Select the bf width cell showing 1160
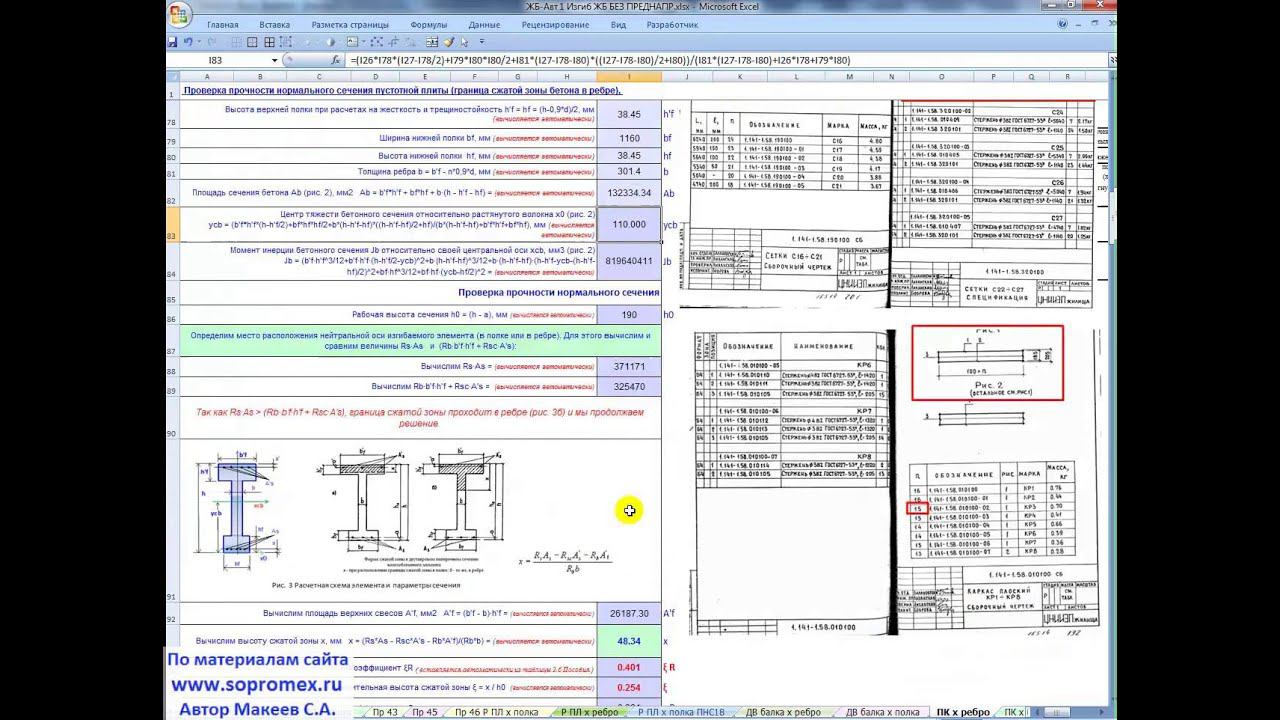Viewport: 1280px width, 720px height. pyautogui.click(x=629, y=138)
